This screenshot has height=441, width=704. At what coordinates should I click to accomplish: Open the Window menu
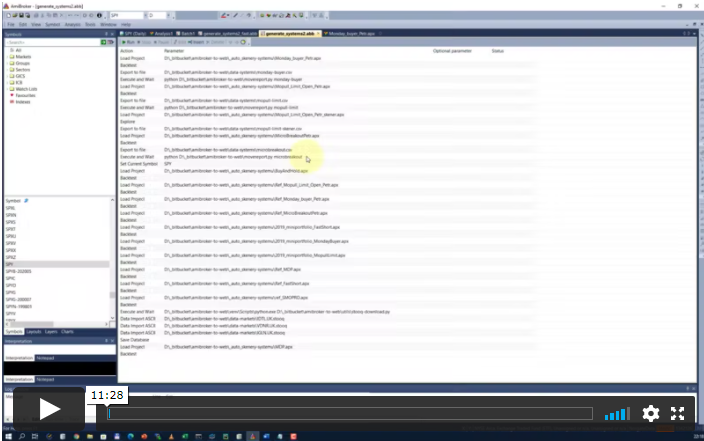[108, 24]
